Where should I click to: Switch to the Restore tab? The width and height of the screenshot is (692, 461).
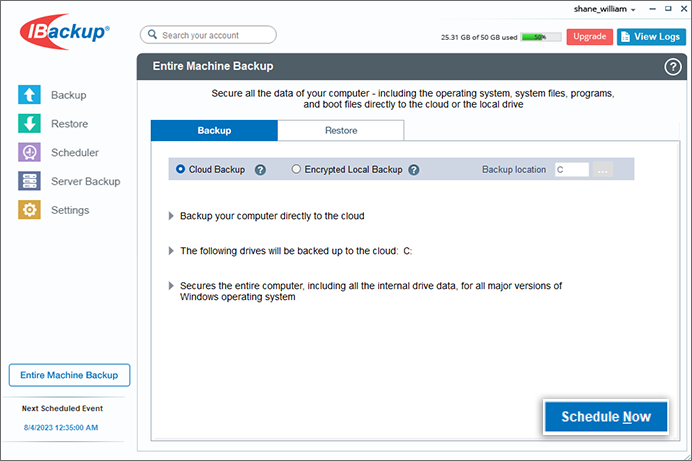click(x=341, y=131)
